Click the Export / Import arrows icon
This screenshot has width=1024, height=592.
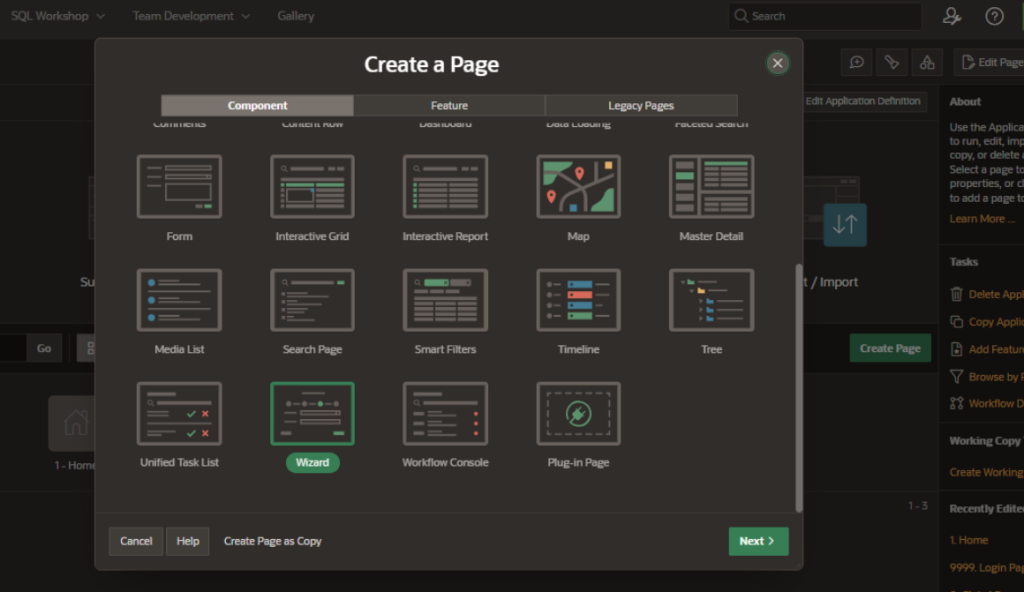pos(845,225)
